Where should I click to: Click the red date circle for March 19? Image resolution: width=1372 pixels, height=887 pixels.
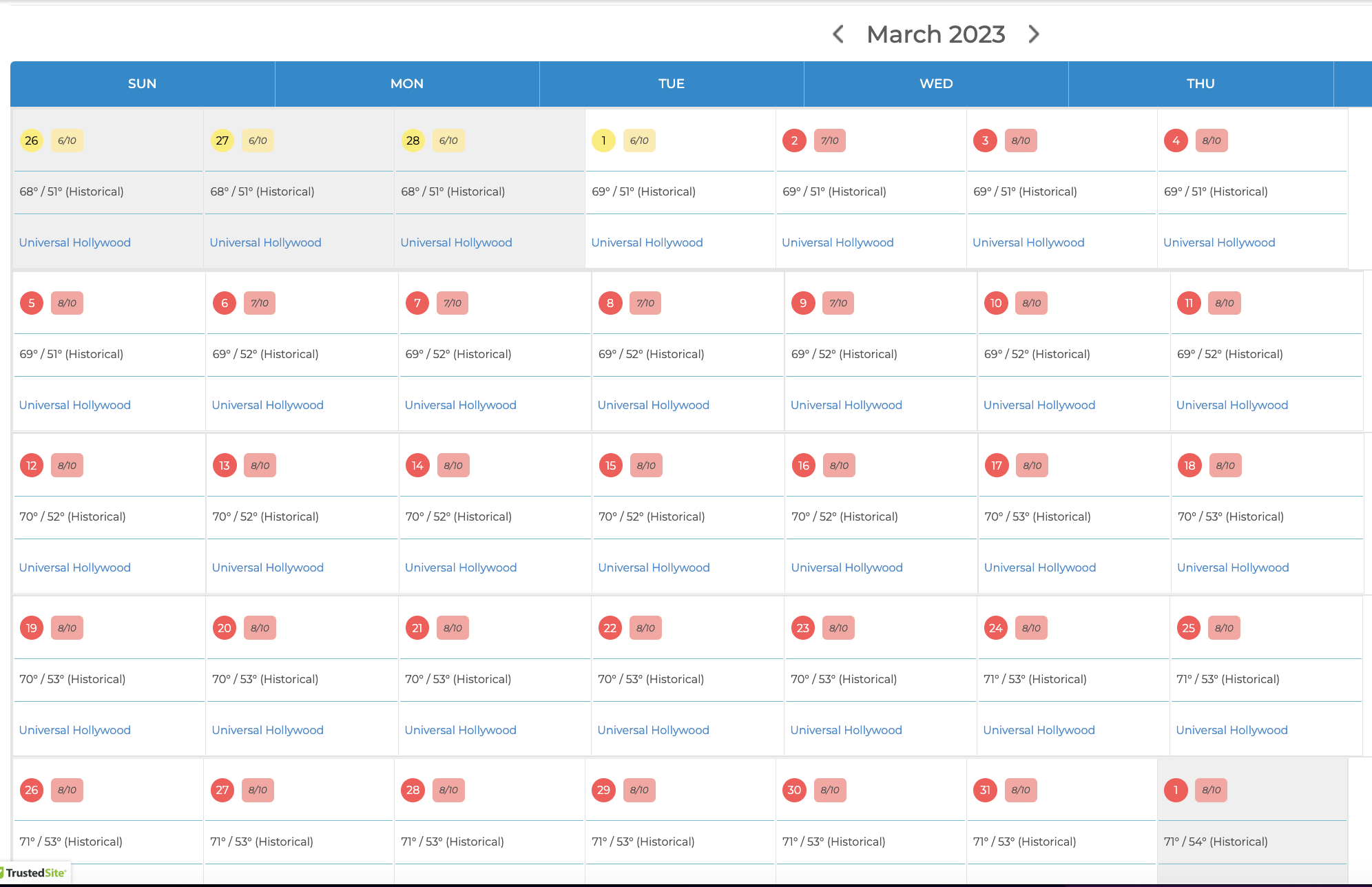[32, 628]
